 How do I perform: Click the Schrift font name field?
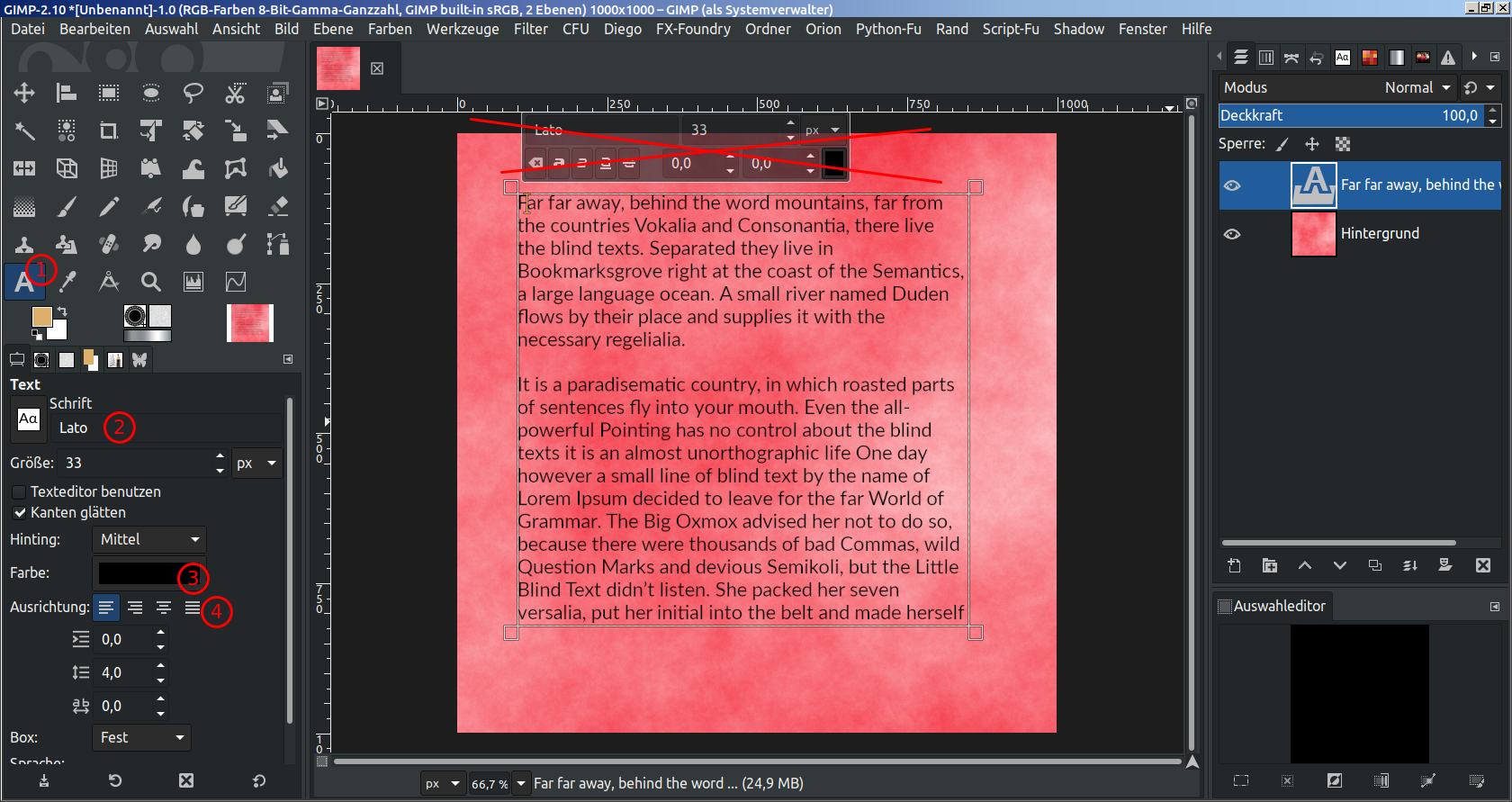[x=167, y=428]
